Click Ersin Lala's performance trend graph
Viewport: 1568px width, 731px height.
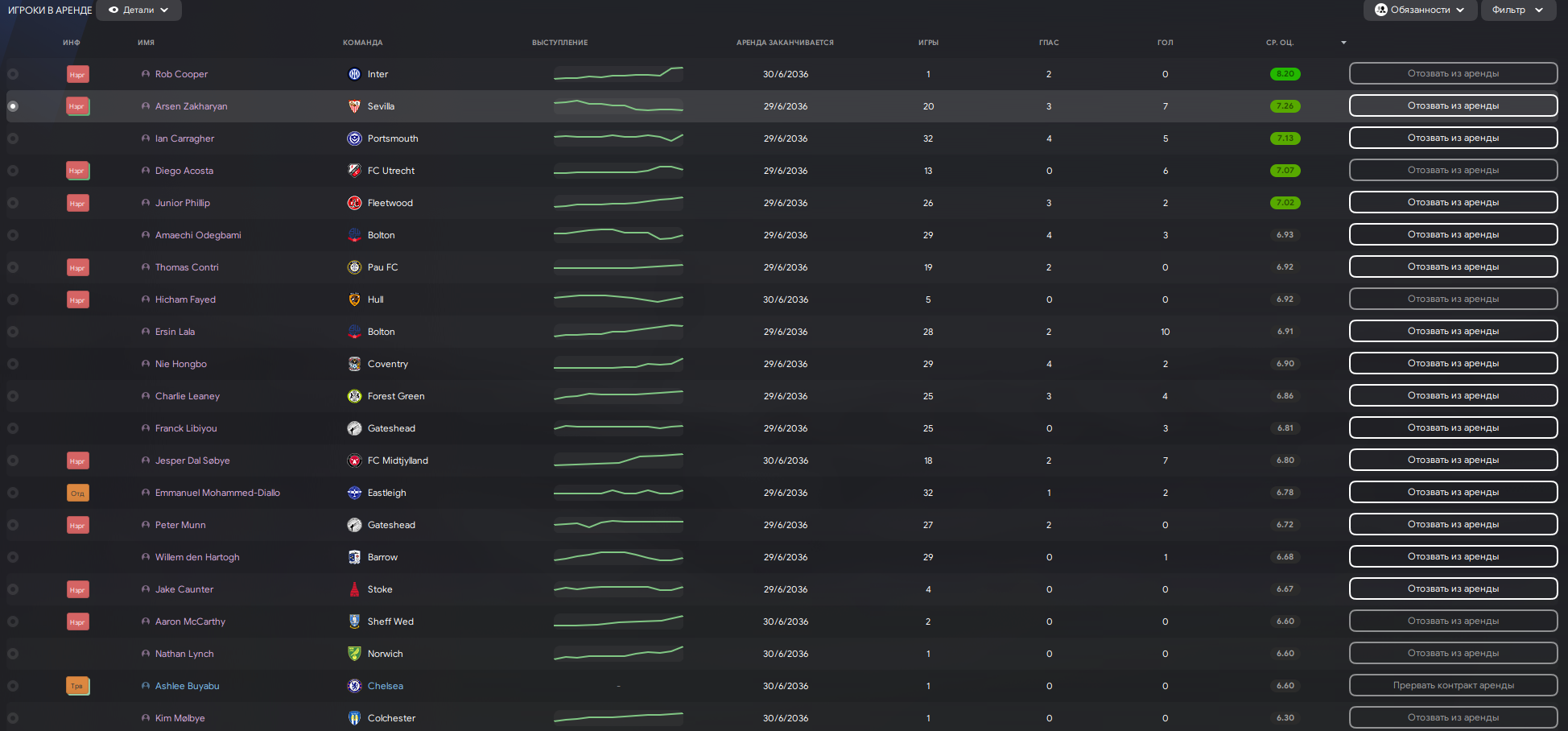click(618, 332)
